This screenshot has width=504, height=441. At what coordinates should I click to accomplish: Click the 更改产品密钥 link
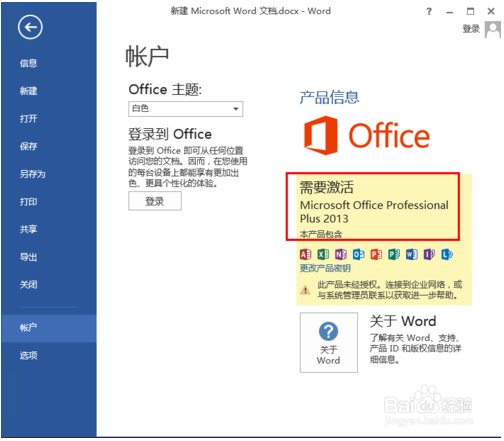click(325, 268)
